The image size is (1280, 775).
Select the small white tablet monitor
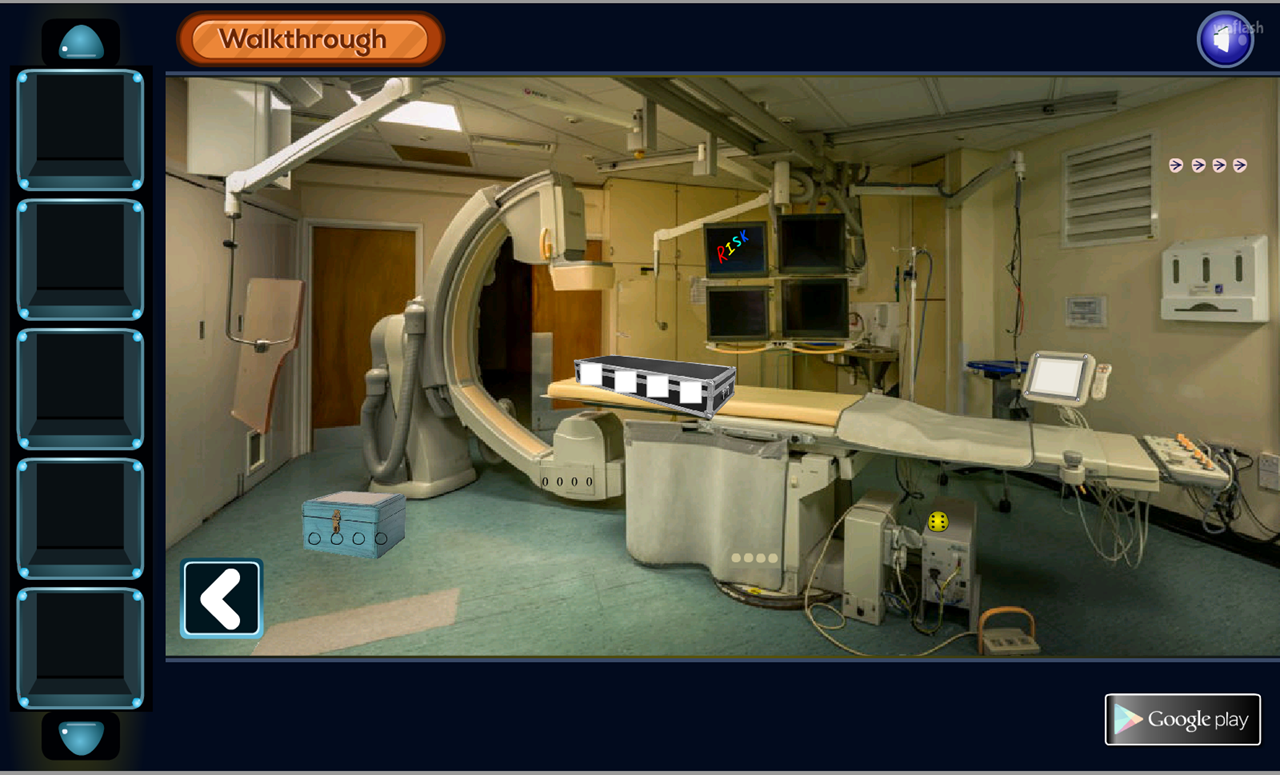[x=1059, y=378]
